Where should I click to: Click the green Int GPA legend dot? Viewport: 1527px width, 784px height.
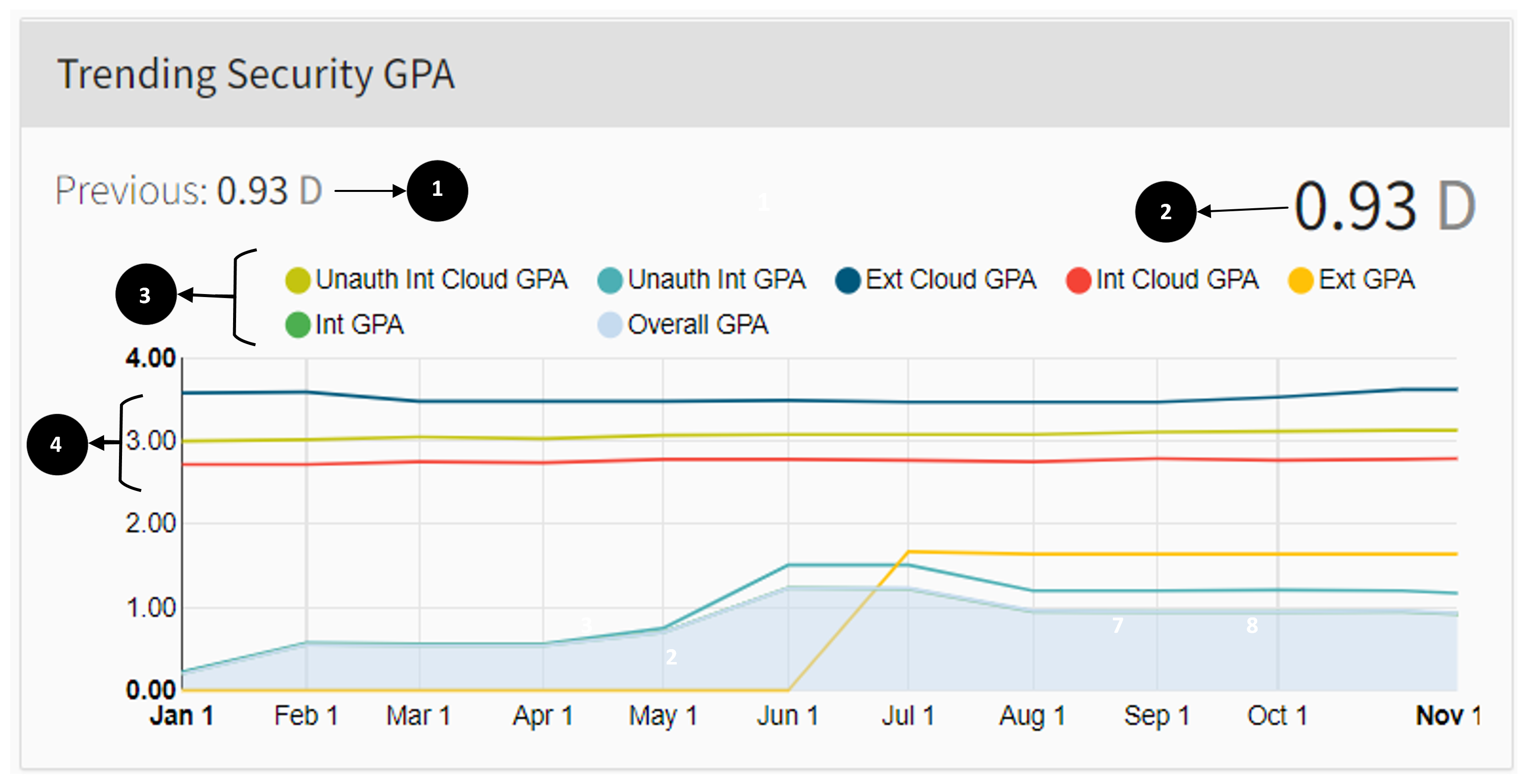click(298, 325)
